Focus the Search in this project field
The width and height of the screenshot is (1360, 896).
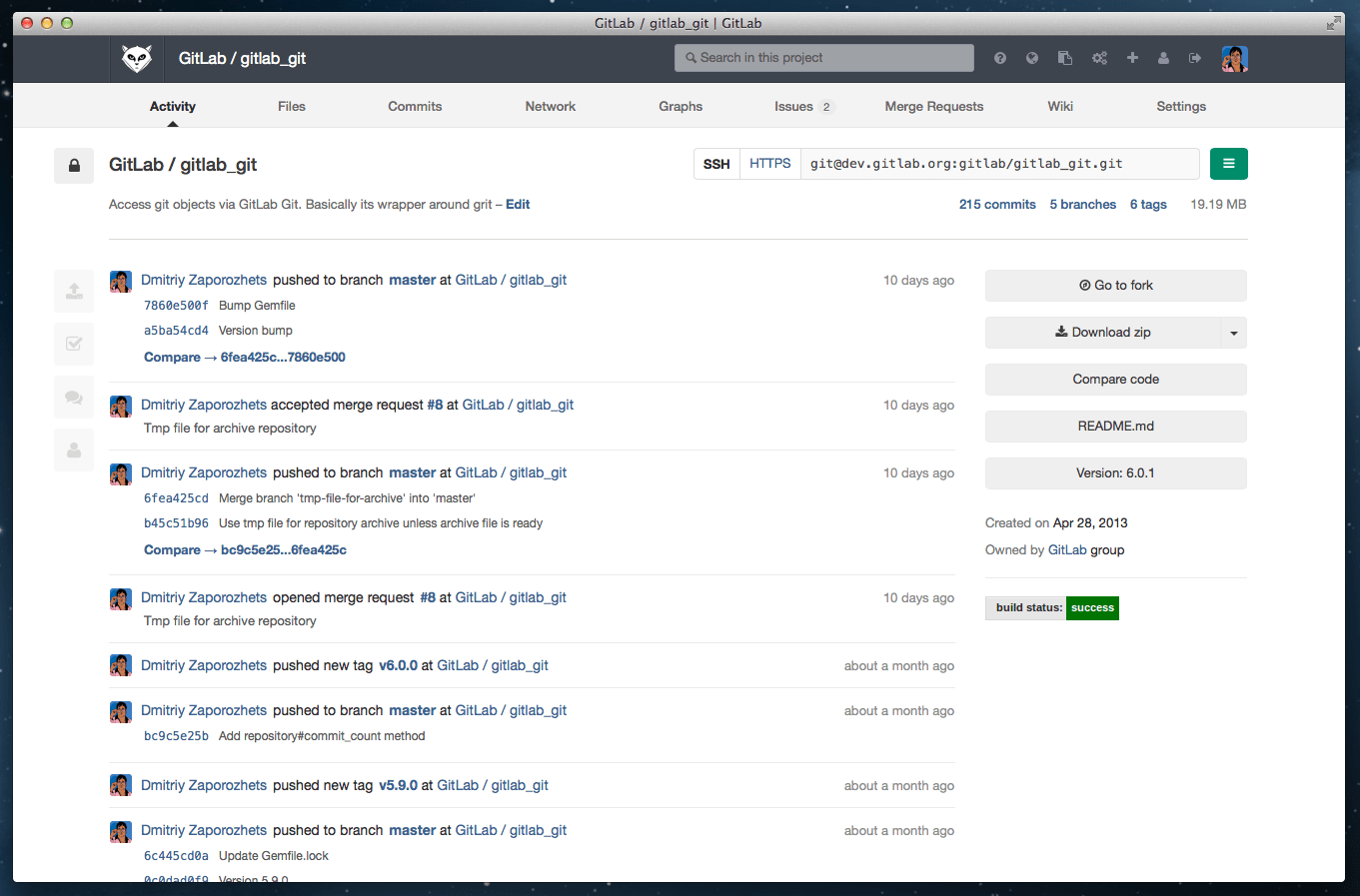click(824, 58)
